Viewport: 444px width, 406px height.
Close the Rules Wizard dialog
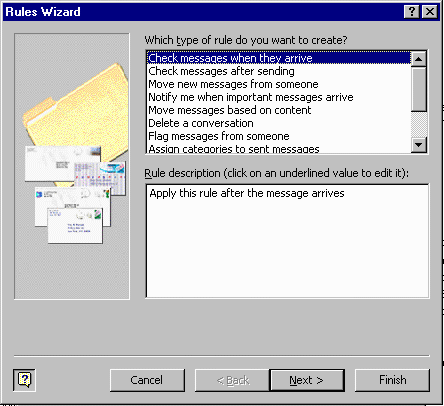click(x=430, y=12)
